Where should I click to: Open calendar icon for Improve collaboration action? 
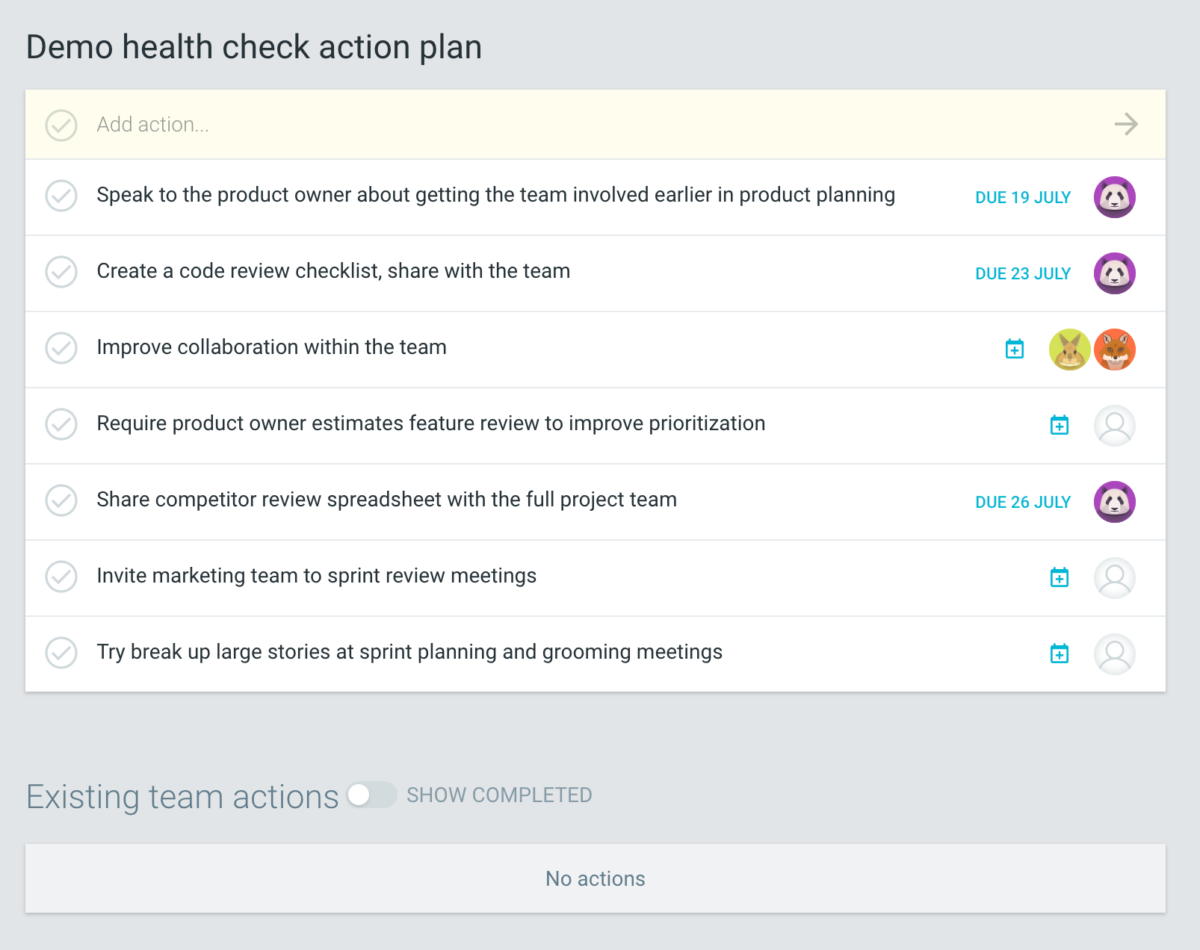click(1014, 349)
